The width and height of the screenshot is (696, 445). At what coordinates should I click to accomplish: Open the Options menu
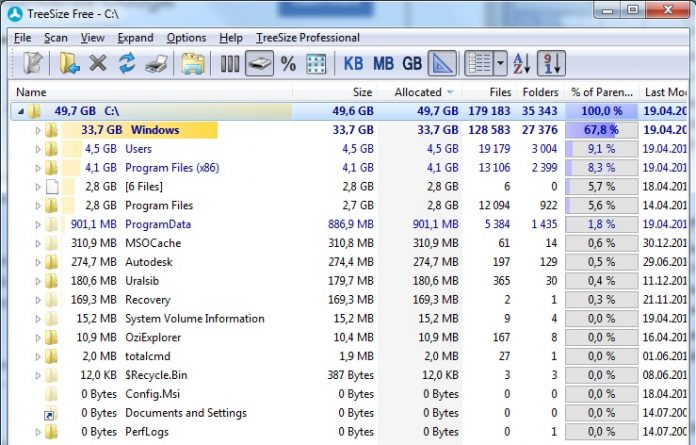tap(186, 38)
